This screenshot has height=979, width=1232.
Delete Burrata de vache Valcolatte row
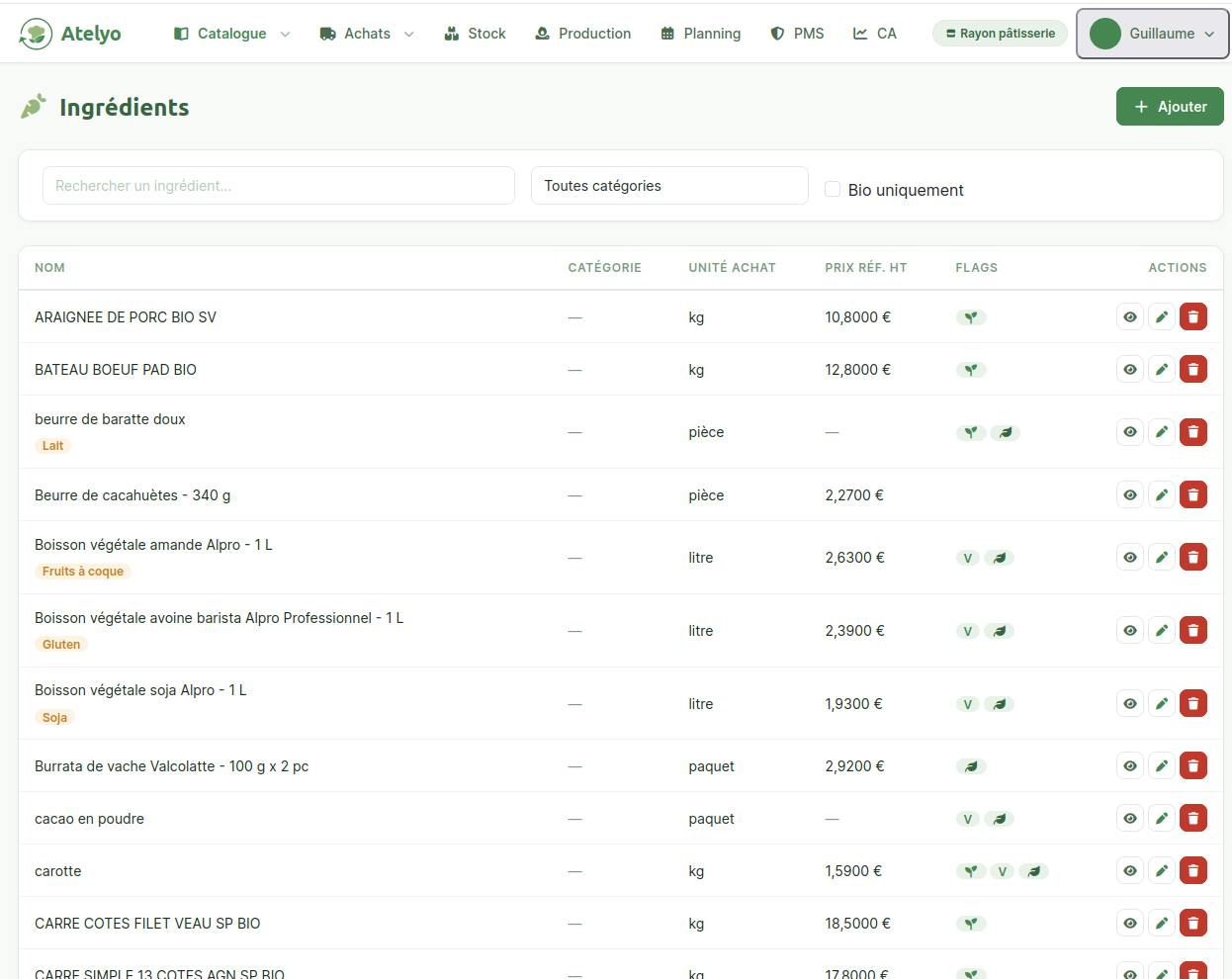click(1192, 766)
